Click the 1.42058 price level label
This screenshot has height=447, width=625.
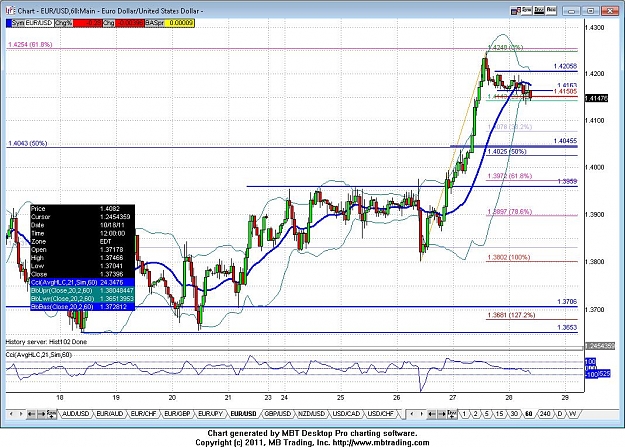(x=565, y=66)
